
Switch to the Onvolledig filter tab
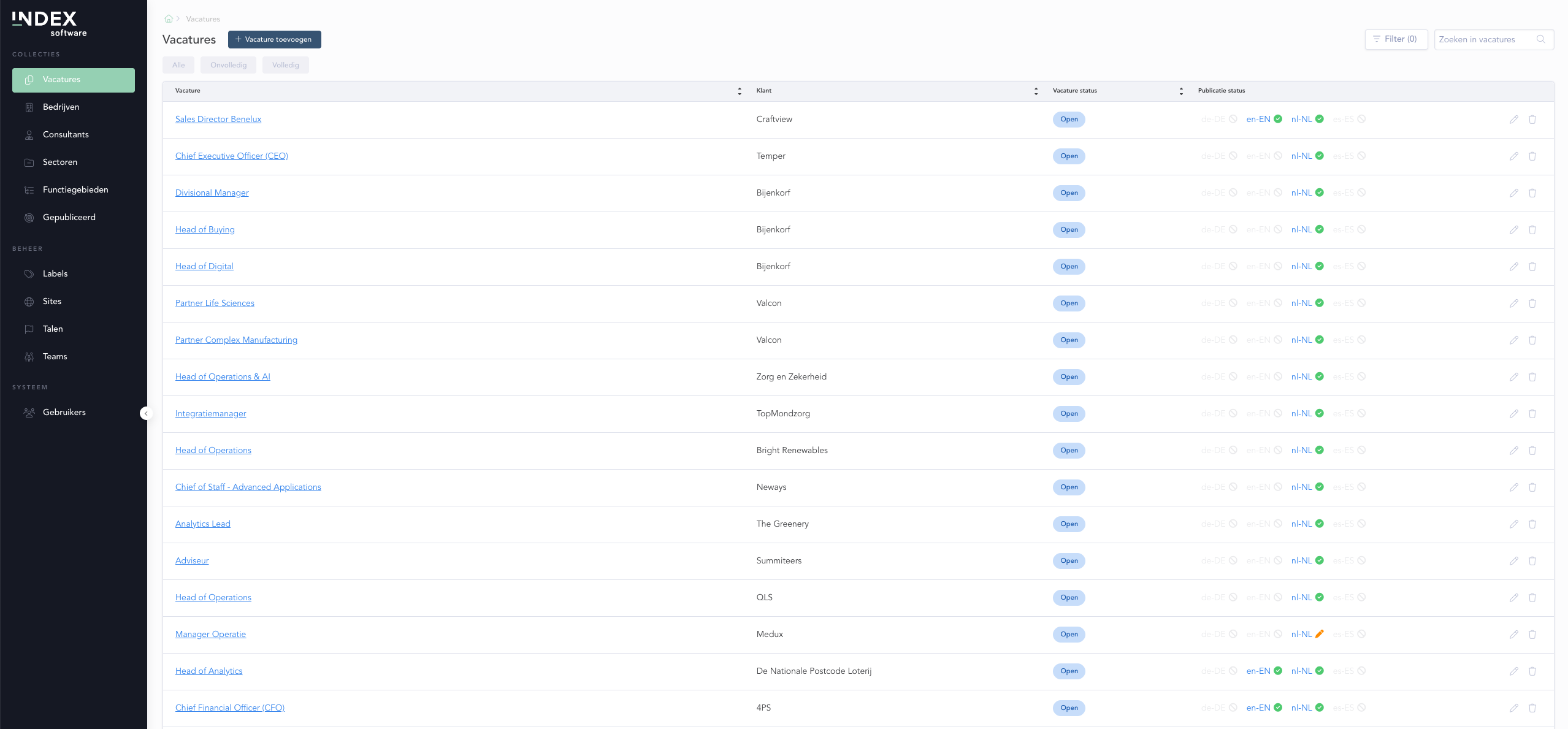[x=228, y=65]
